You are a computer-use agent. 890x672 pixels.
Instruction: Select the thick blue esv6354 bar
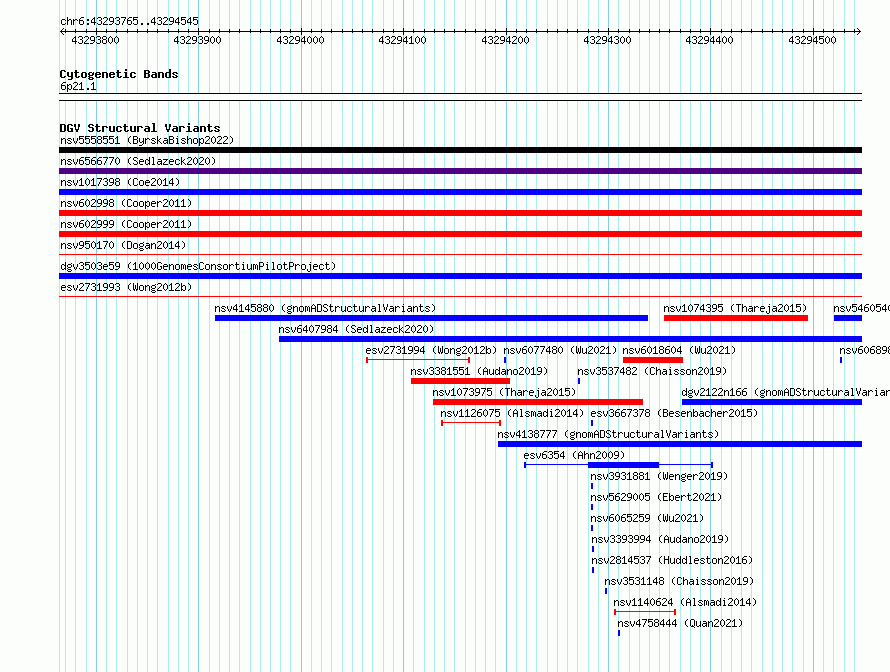623,465
